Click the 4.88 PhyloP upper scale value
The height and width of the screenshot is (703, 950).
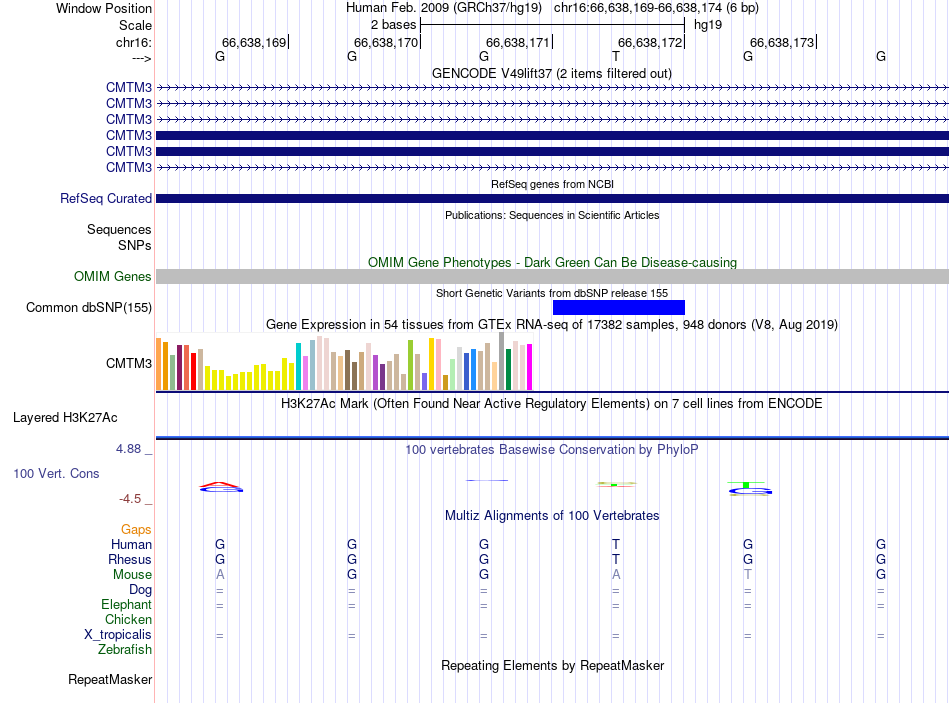tap(128, 449)
